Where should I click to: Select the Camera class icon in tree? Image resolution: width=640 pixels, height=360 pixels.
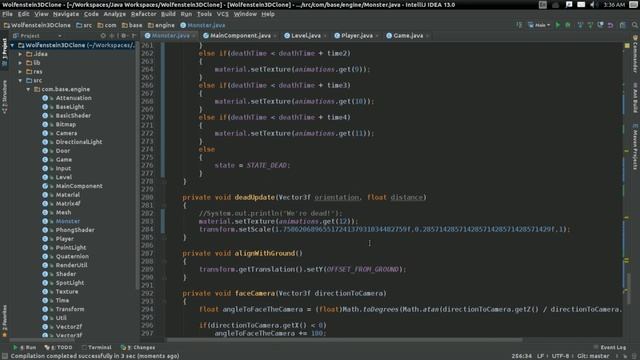click(45, 133)
